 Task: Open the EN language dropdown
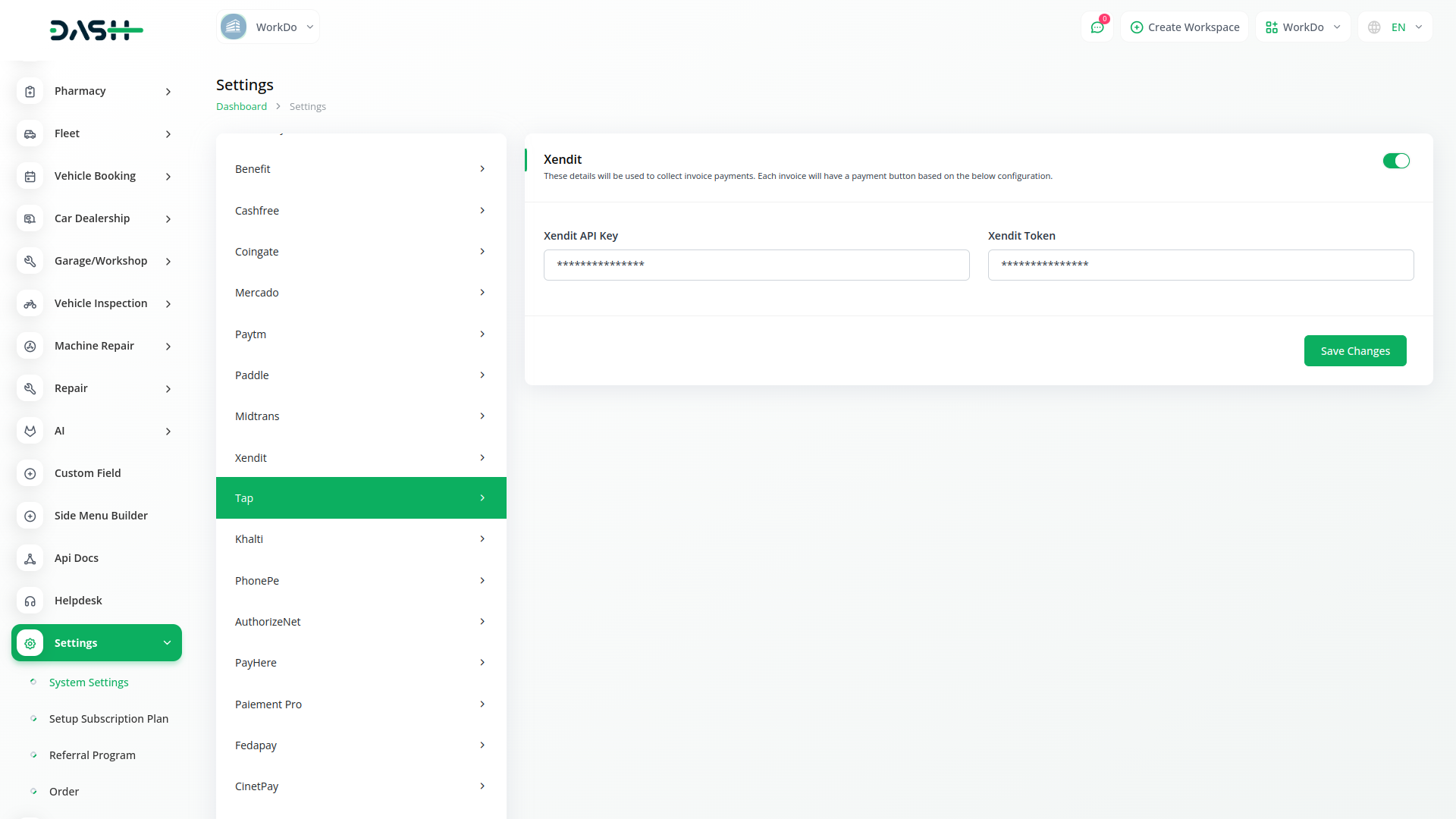pyautogui.click(x=1395, y=27)
